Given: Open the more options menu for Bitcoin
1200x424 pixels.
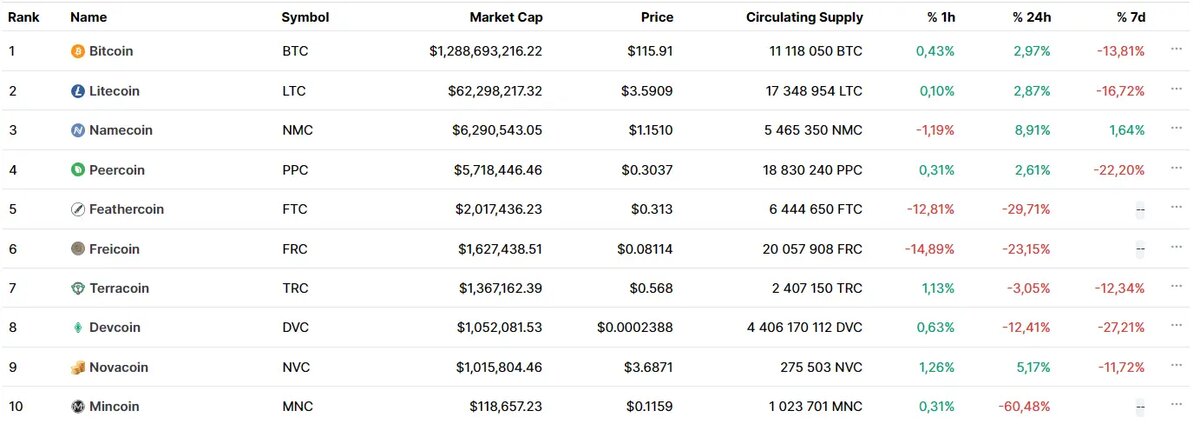Looking at the screenshot, I should coord(1176,51).
